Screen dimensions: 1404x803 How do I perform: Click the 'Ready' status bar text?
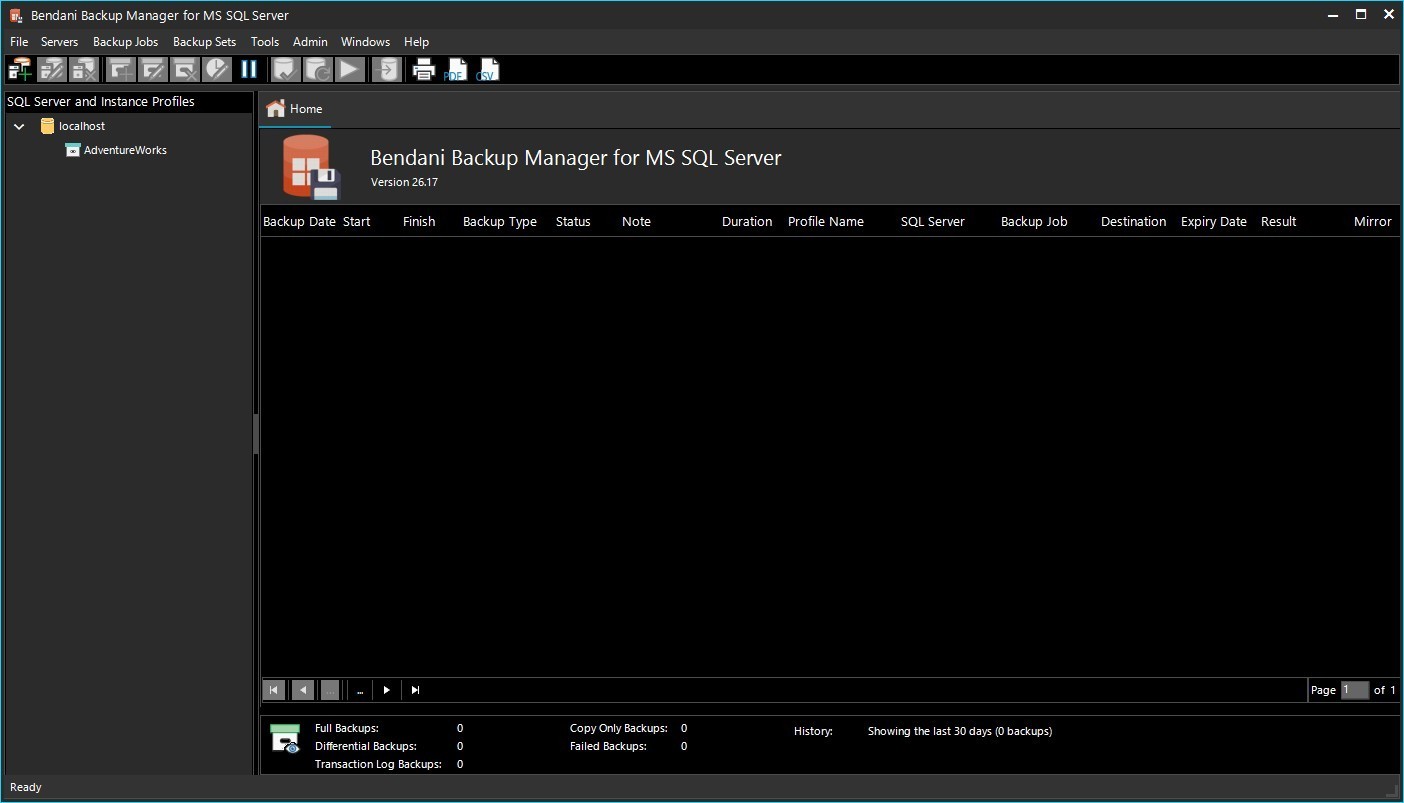(26, 787)
